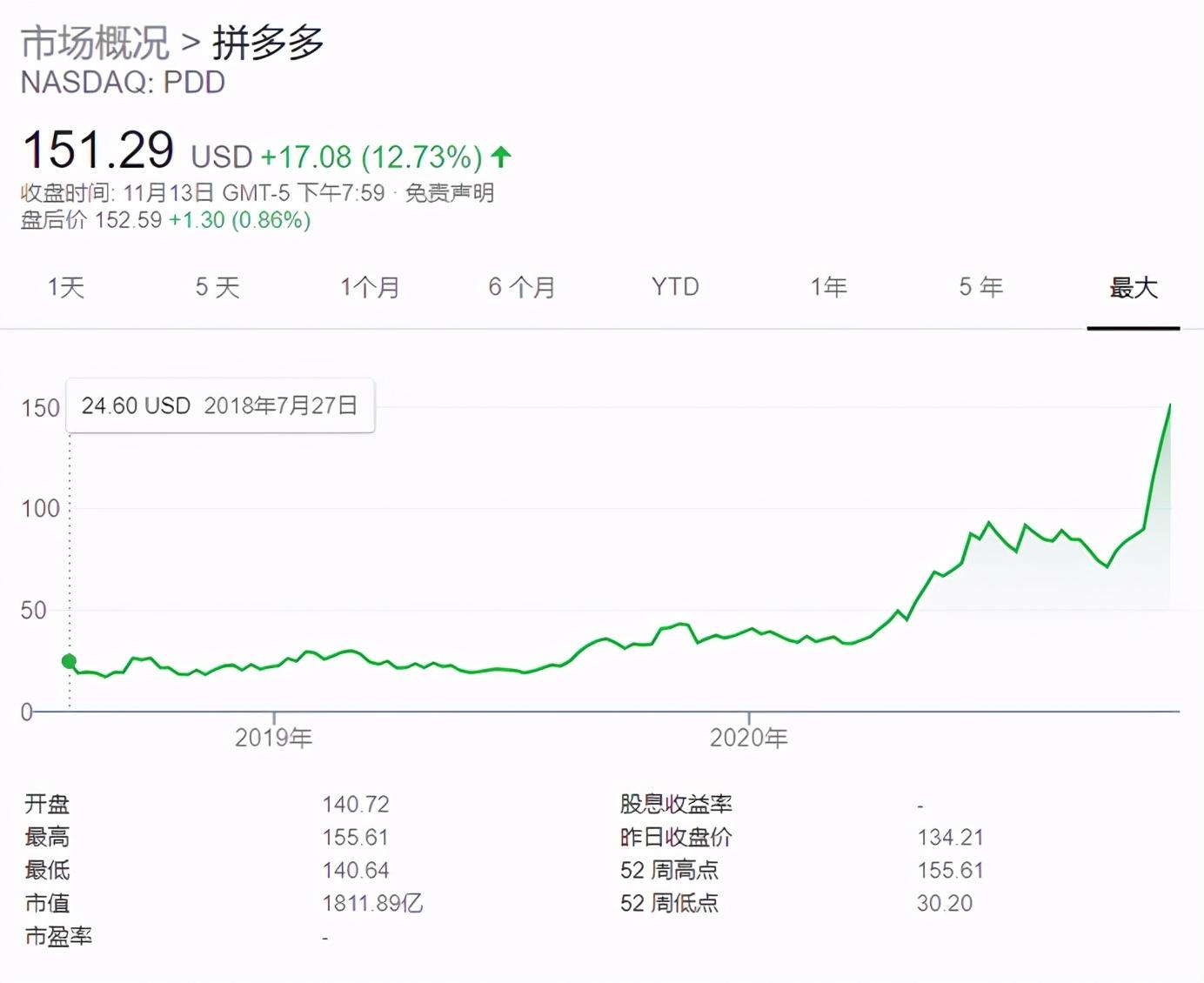
Task: Click the 2020年 axis label
Action: pos(748,738)
